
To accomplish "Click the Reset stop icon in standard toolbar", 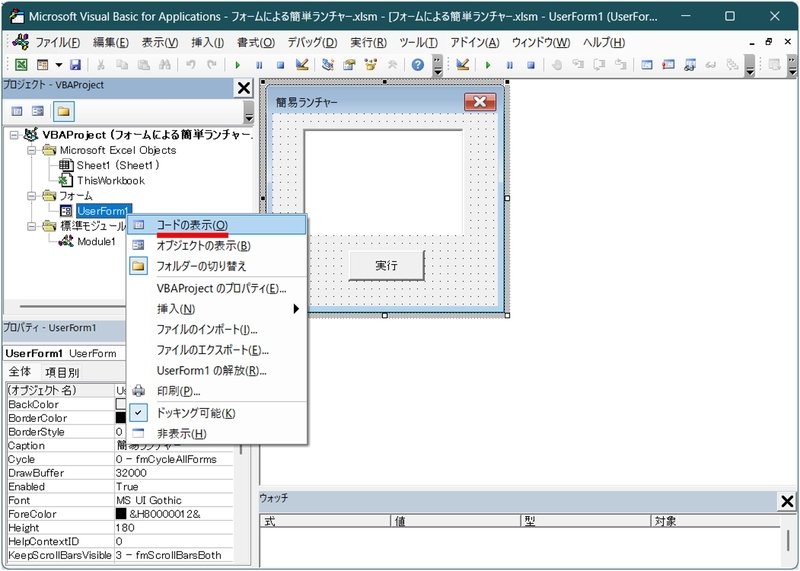I will point(280,65).
